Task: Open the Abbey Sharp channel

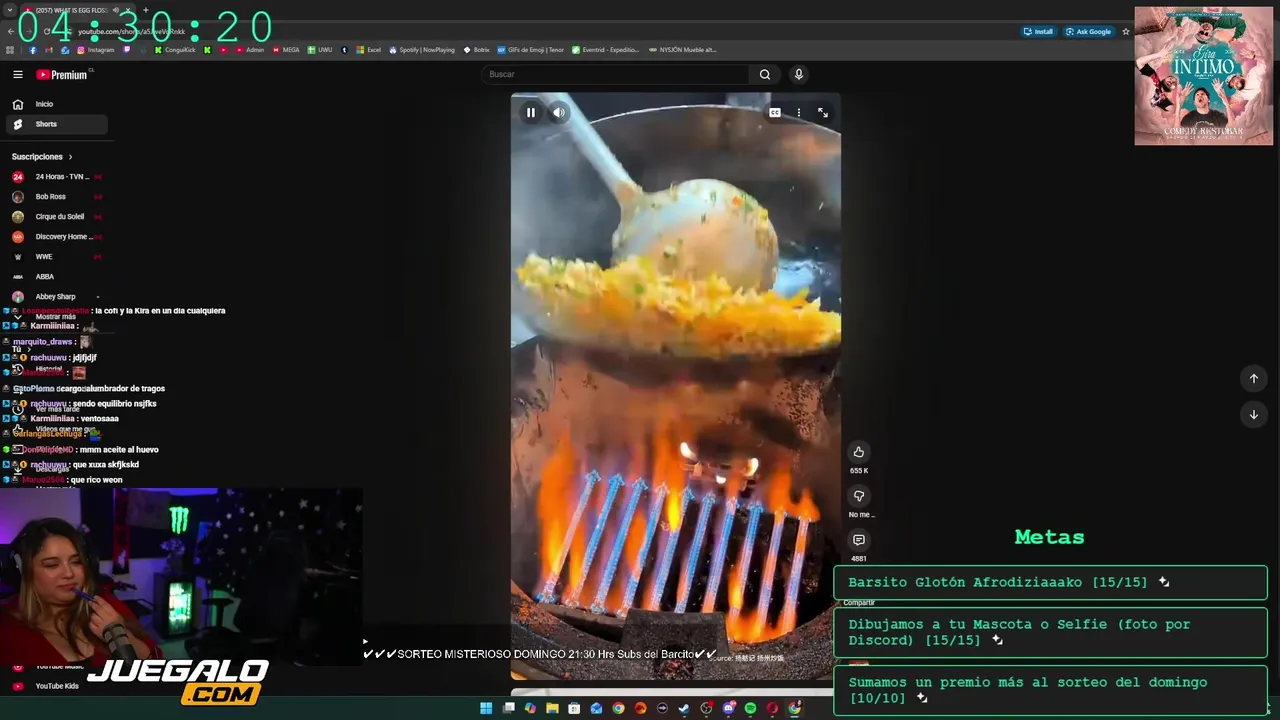Action: (x=55, y=297)
